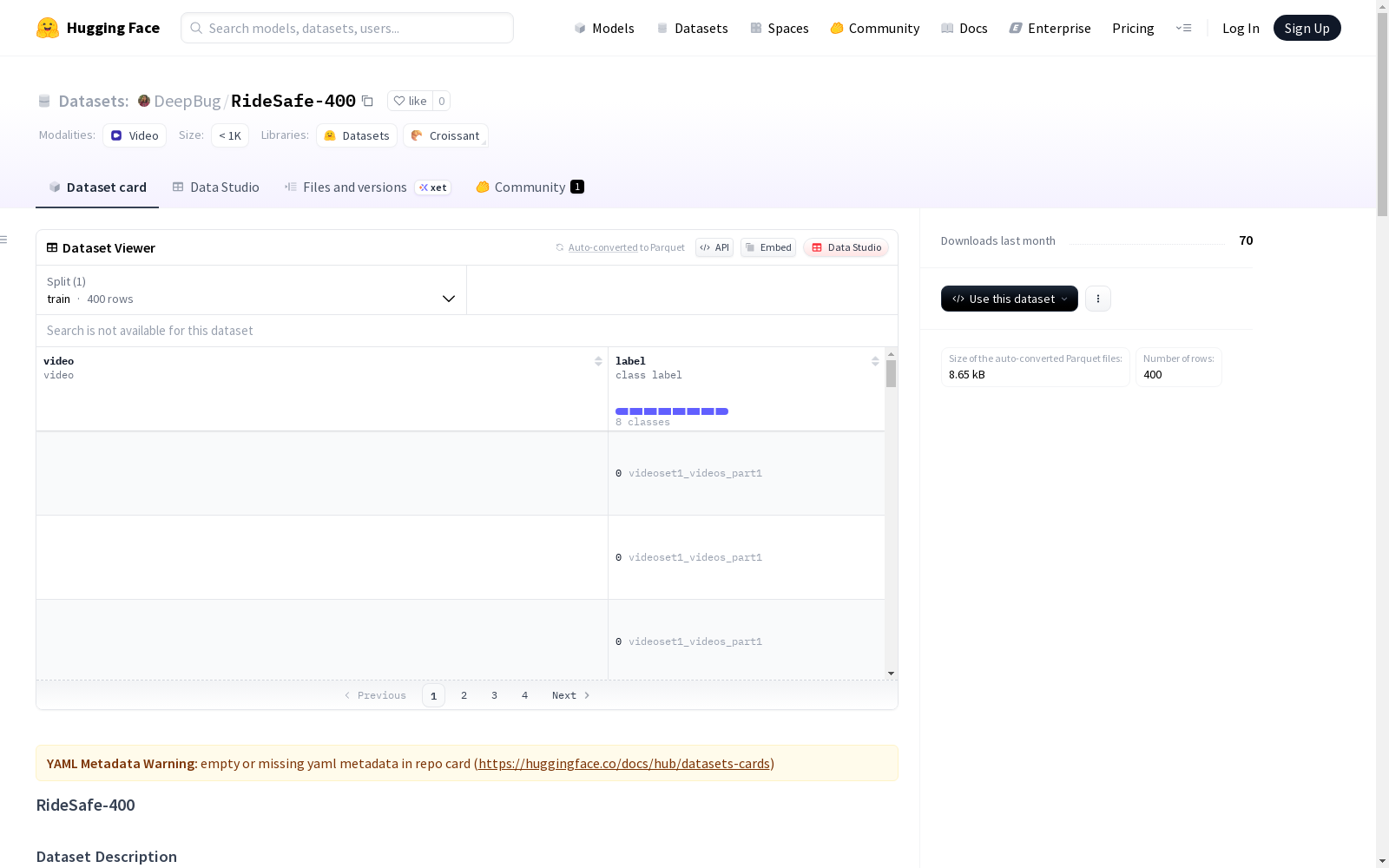Focus the search models input field
Viewport: 1389px width, 868px height.
click(347, 28)
